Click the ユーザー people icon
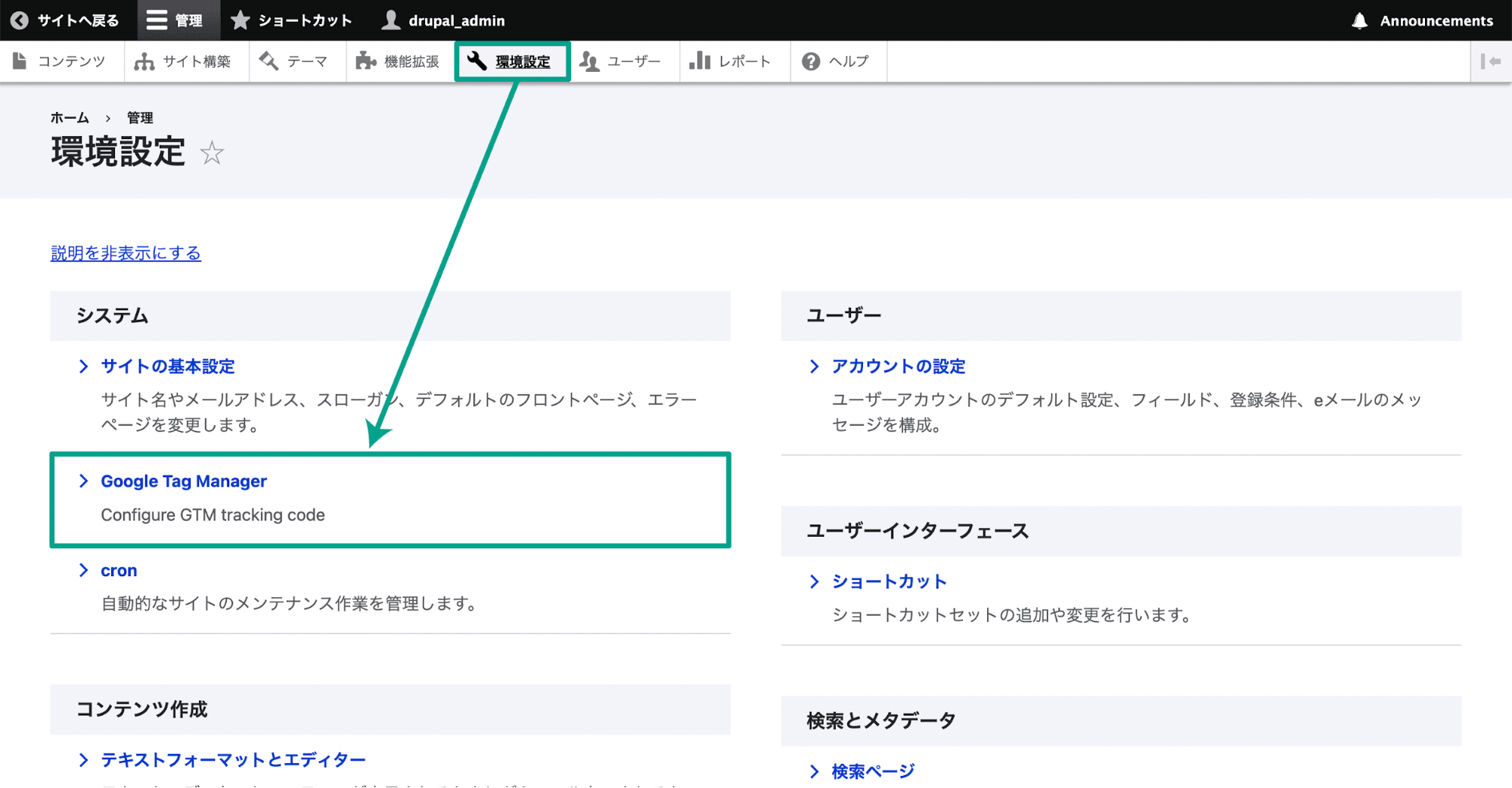Screen dimensions: 1512x788 [x=590, y=61]
